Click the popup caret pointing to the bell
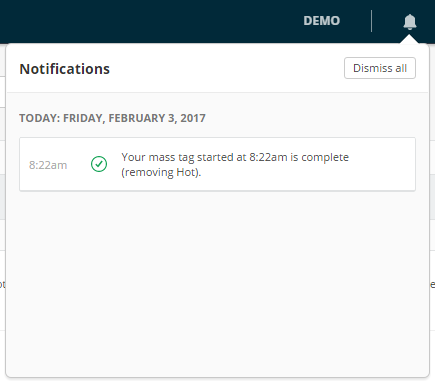The width and height of the screenshot is (435, 385). click(410, 39)
